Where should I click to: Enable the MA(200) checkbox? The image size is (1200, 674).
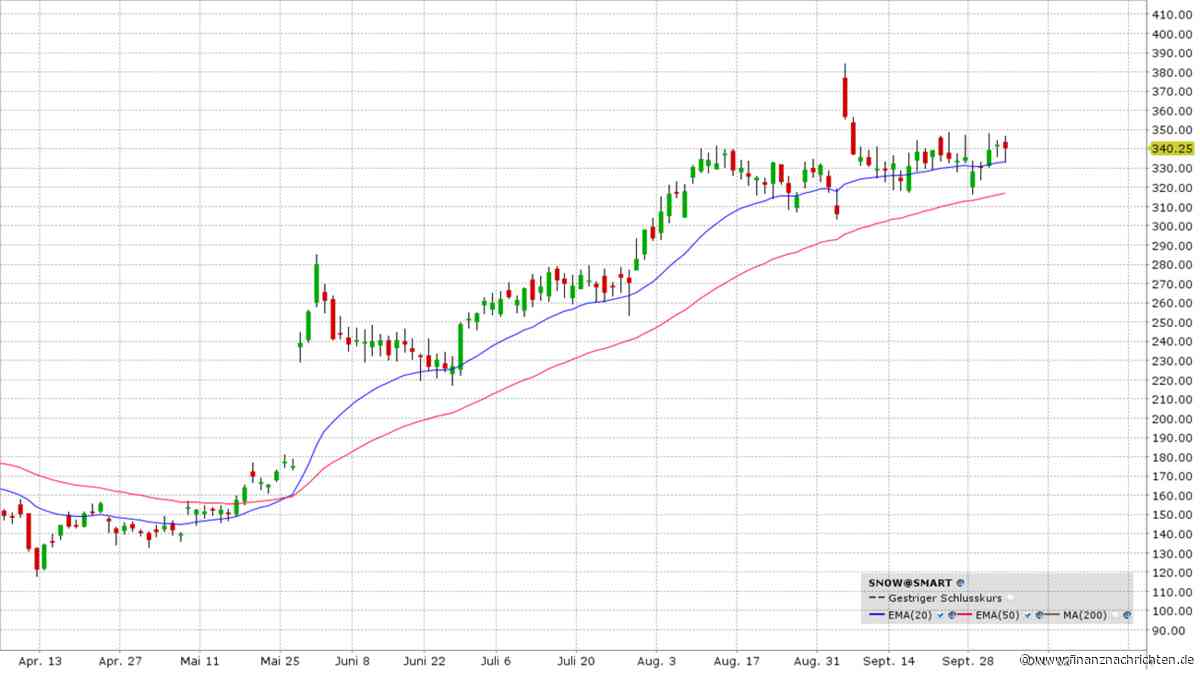[1115, 615]
